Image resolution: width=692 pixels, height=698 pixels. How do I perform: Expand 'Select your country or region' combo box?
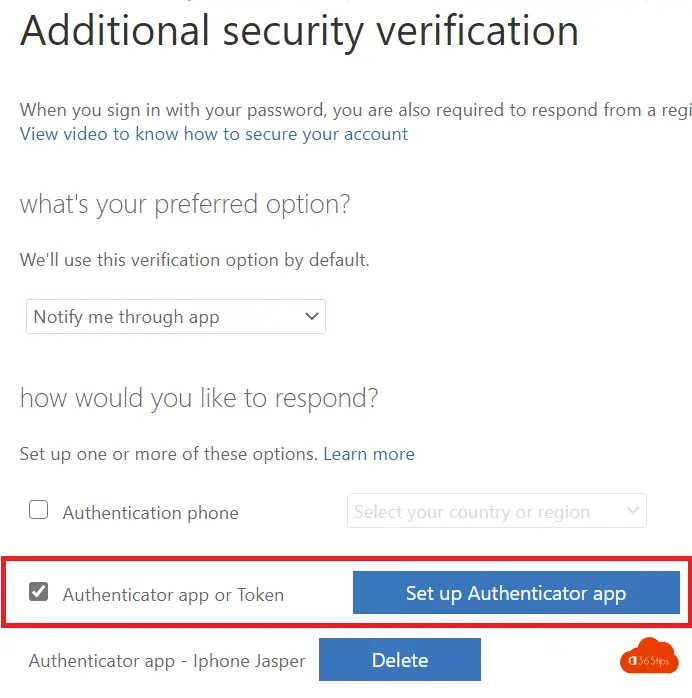click(497, 511)
